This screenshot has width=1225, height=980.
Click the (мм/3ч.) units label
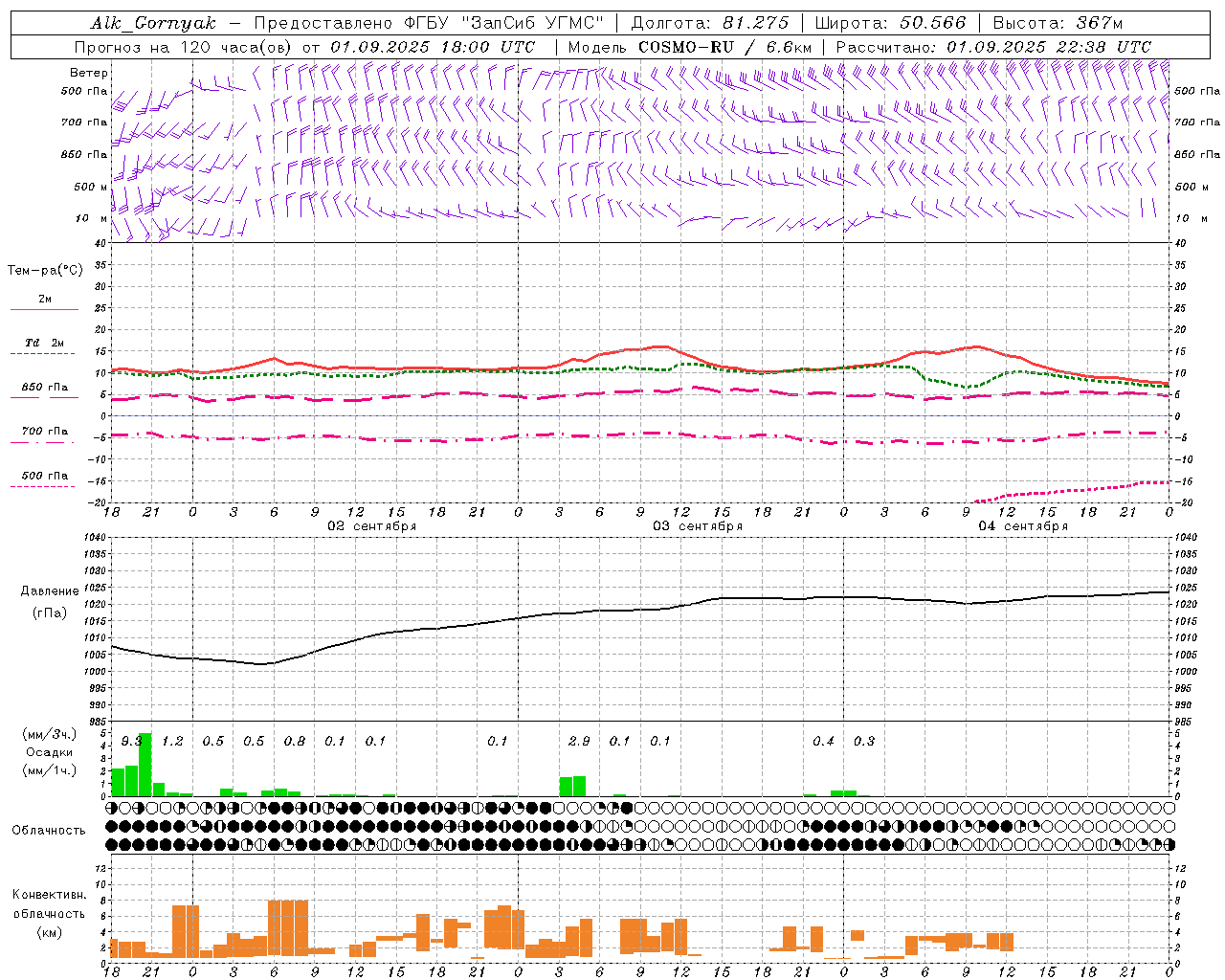coord(49,734)
